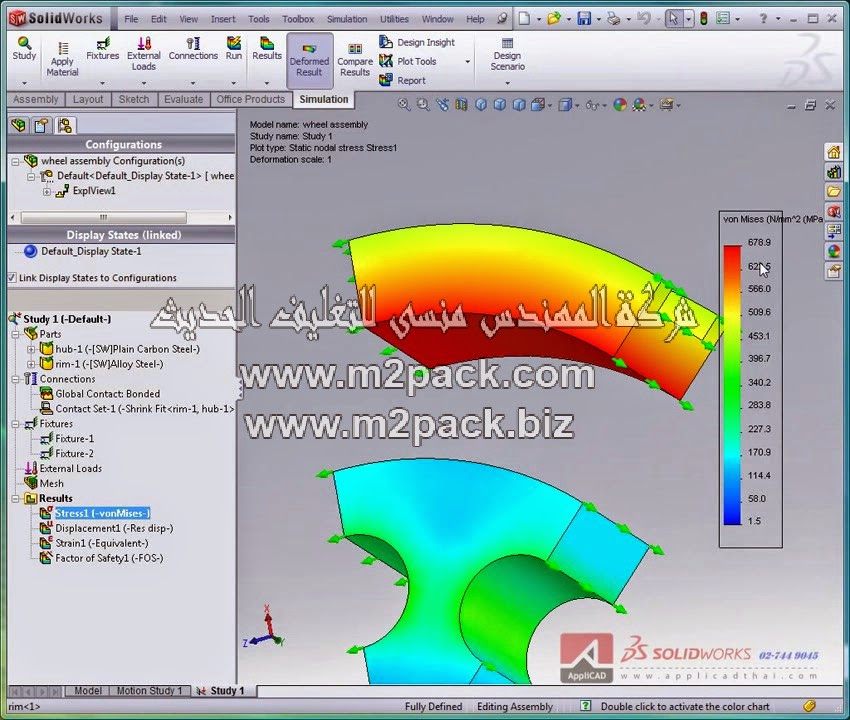Switch to the Evaluate tab

point(184,99)
